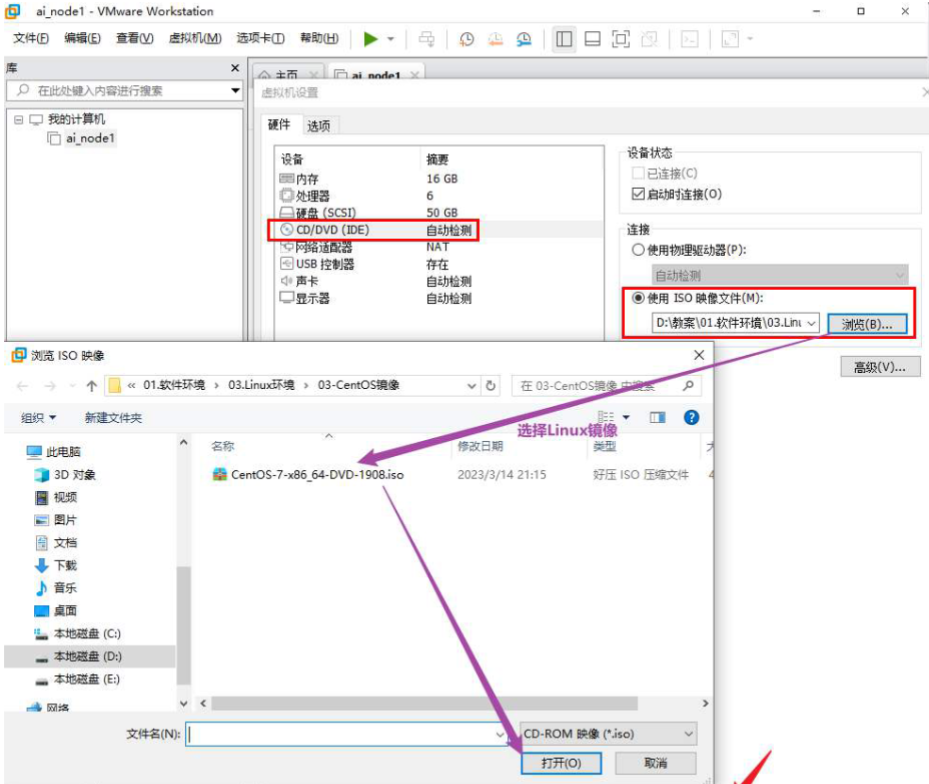Click the 打开(O) button
929x784 pixels.
[x=561, y=763]
